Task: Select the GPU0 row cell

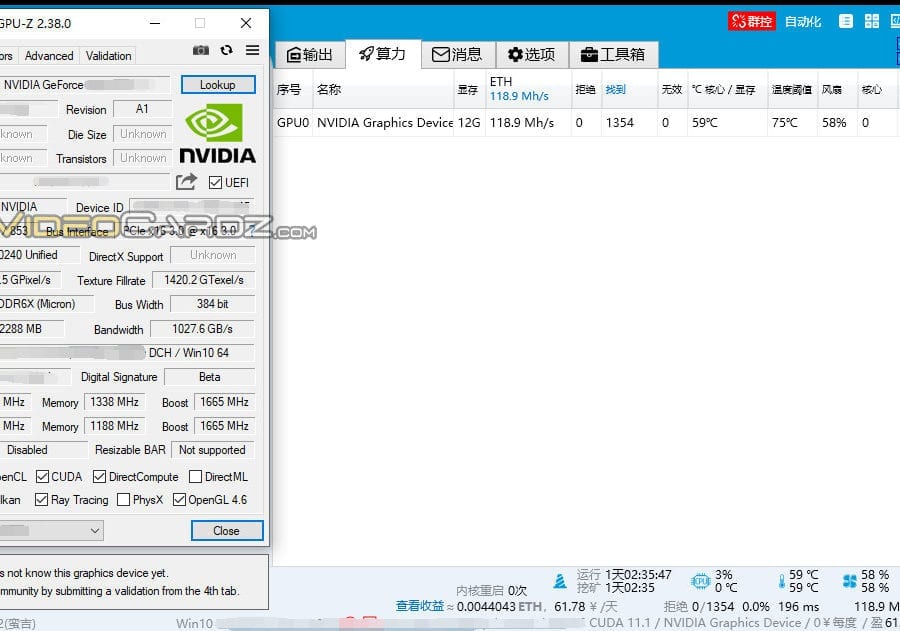Action: (293, 122)
